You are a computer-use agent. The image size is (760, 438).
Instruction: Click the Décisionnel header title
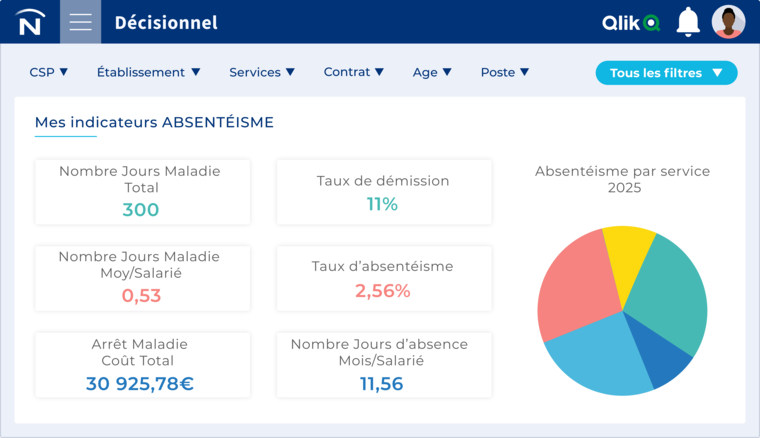[x=166, y=22]
